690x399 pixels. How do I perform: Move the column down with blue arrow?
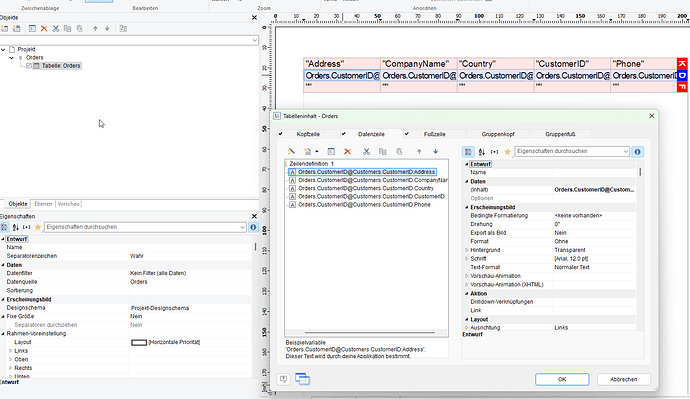[436, 152]
